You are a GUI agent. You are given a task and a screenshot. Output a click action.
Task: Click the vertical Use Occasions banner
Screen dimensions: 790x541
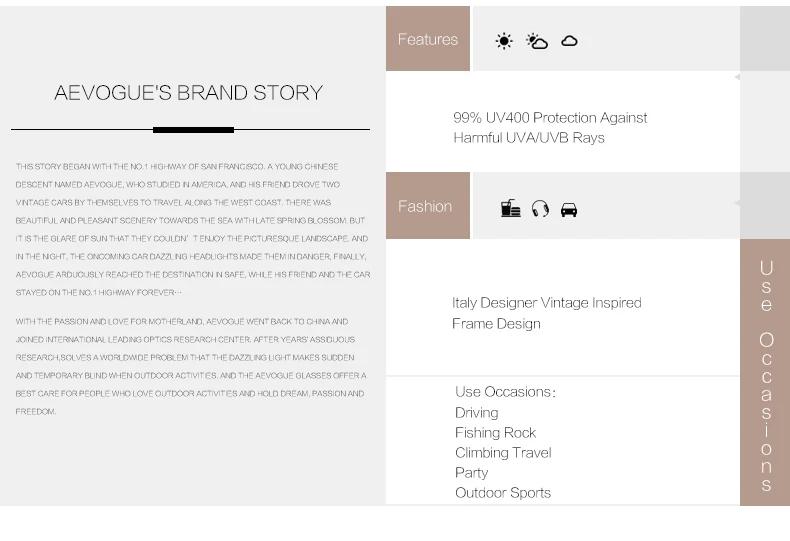(x=765, y=373)
